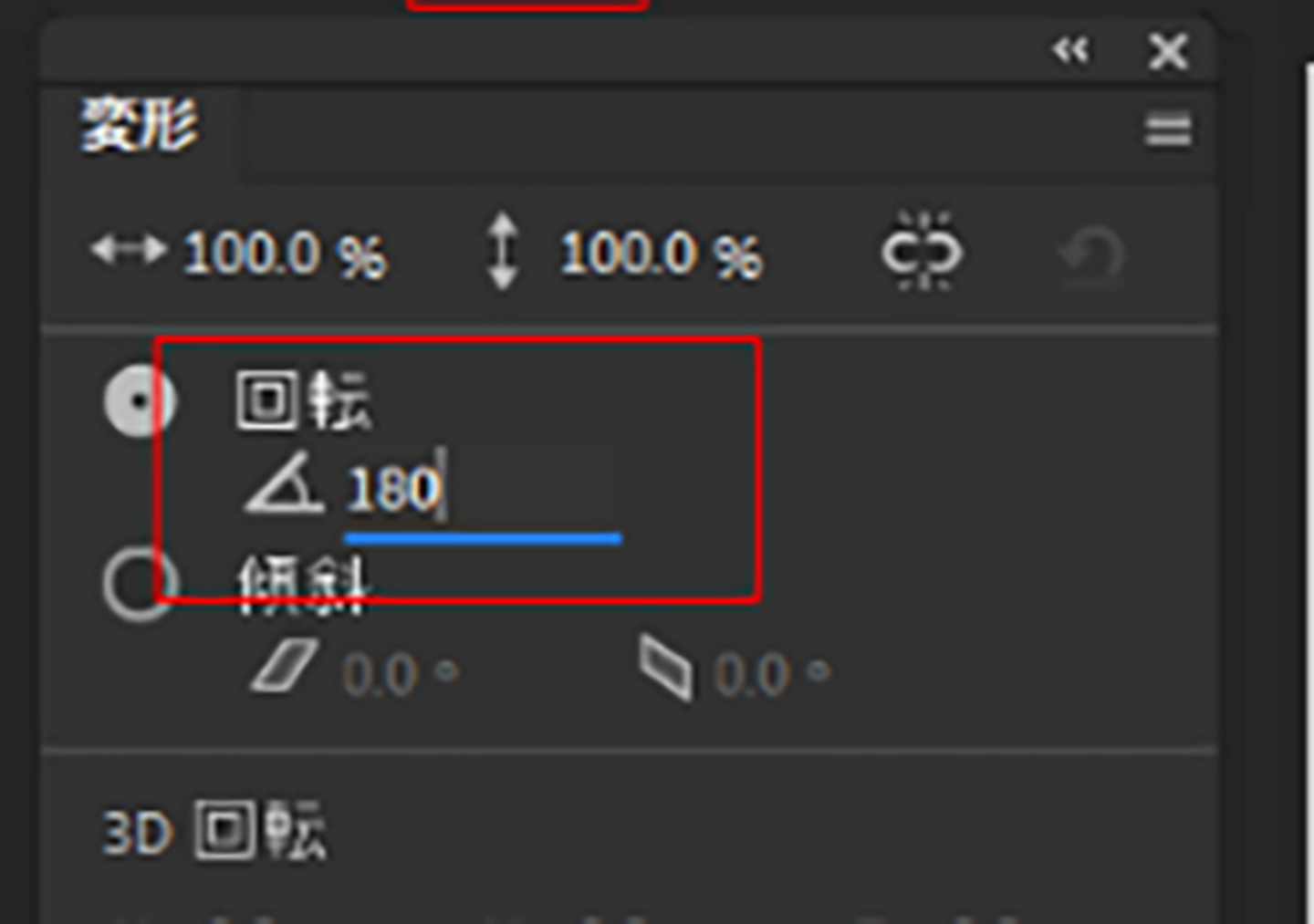
Task: Edit the horizontal scale 100.0 % value
Action: 285,254
